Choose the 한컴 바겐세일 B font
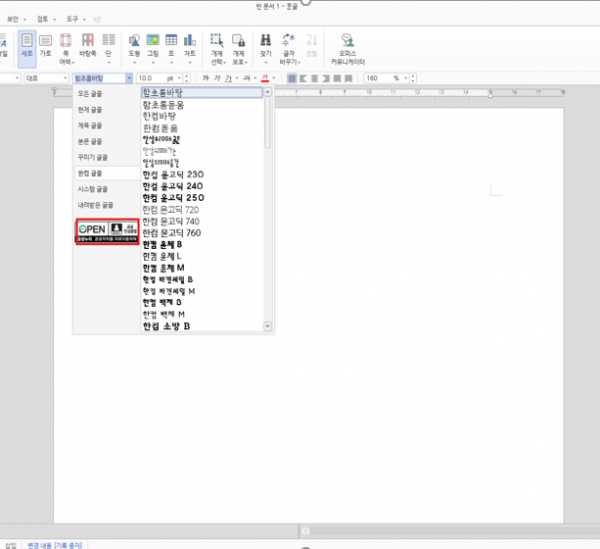This screenshot has width=600, height=549. [x=202, y=280]
